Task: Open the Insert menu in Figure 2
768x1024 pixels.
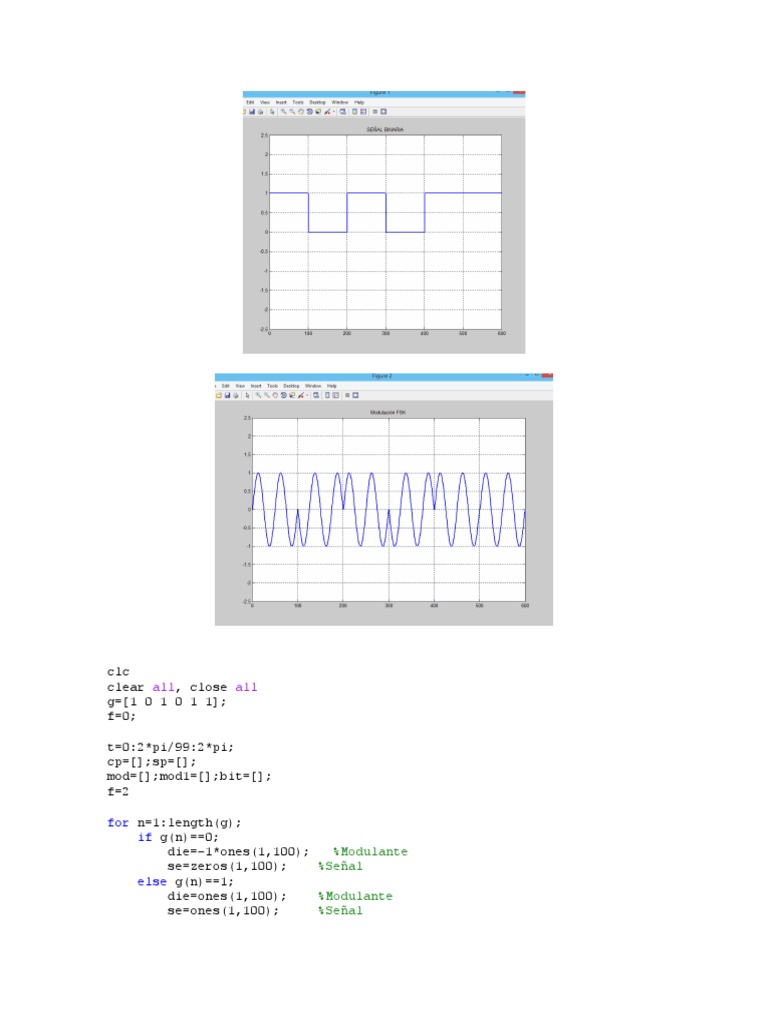Action: [x=256, y=386]
